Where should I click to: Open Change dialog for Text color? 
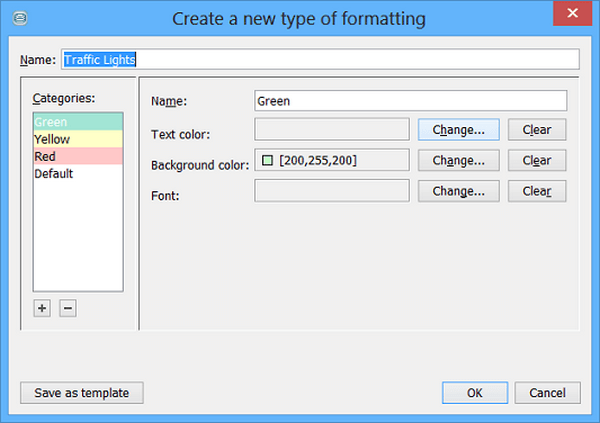pos(458,130)
